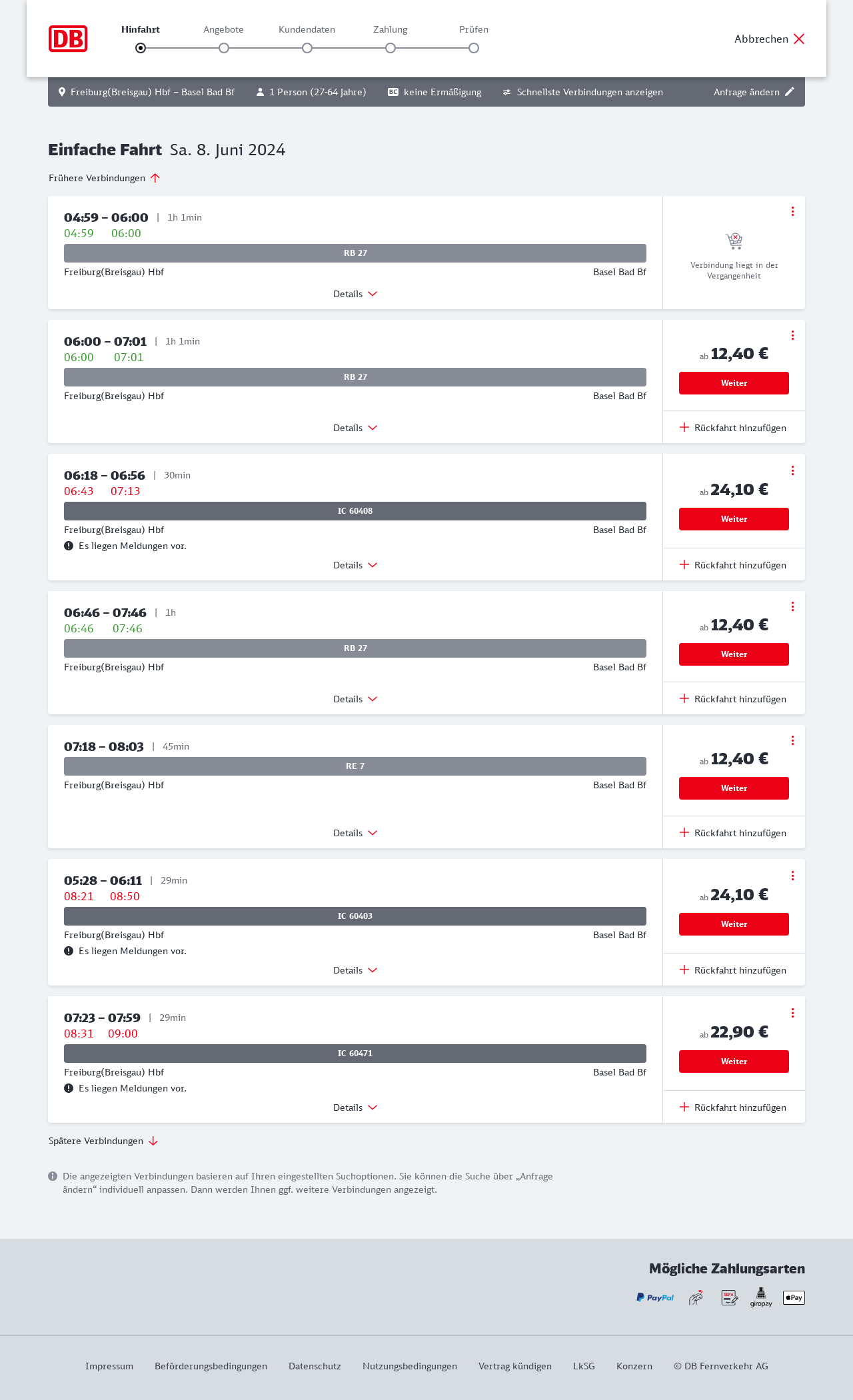Open the Datenschutz footer link

[x=315, y=1366]
